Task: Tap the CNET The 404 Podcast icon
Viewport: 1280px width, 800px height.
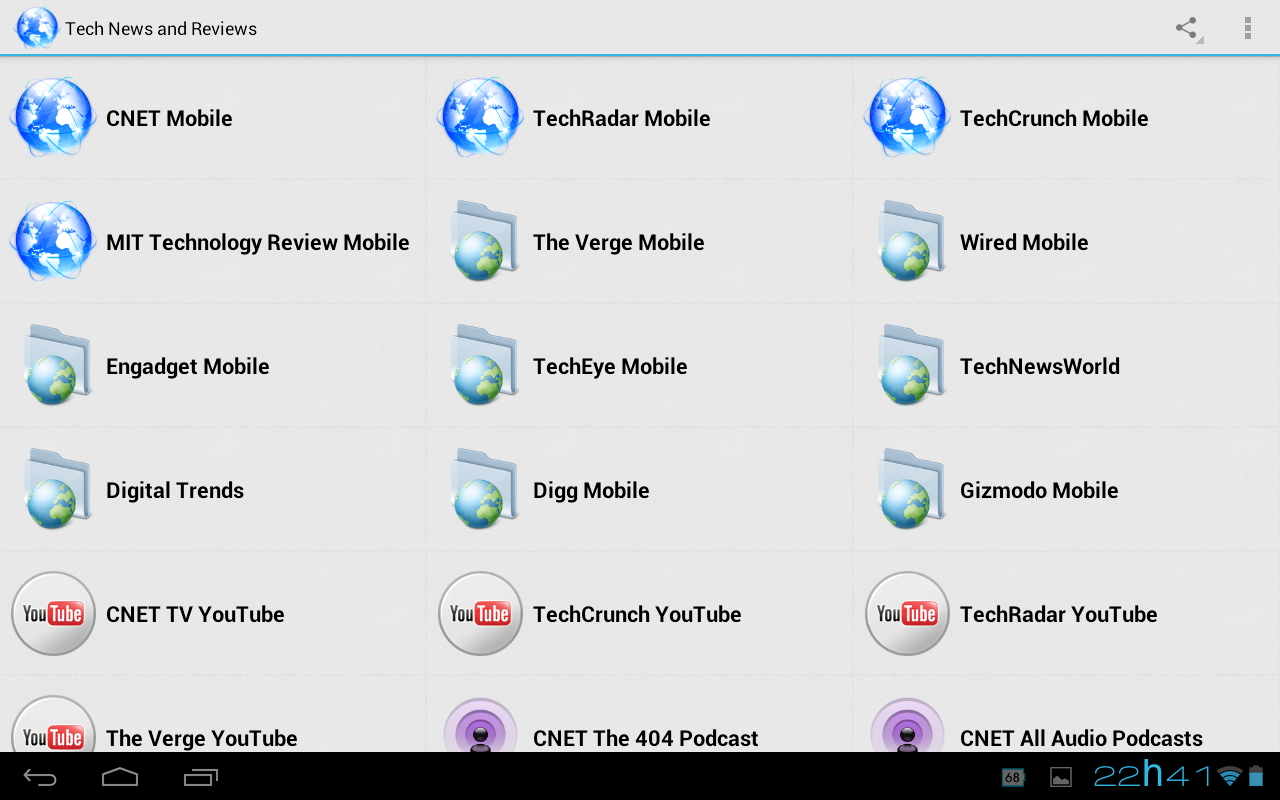Action: point(480,725)
